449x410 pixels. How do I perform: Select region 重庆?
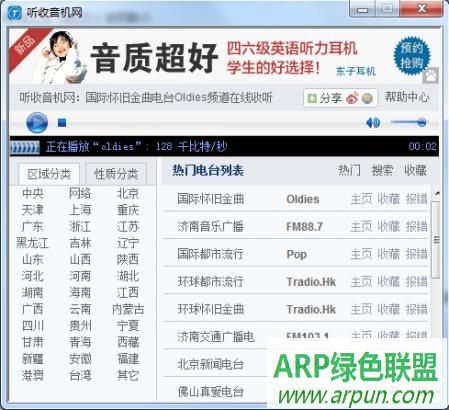pos(128,210)
